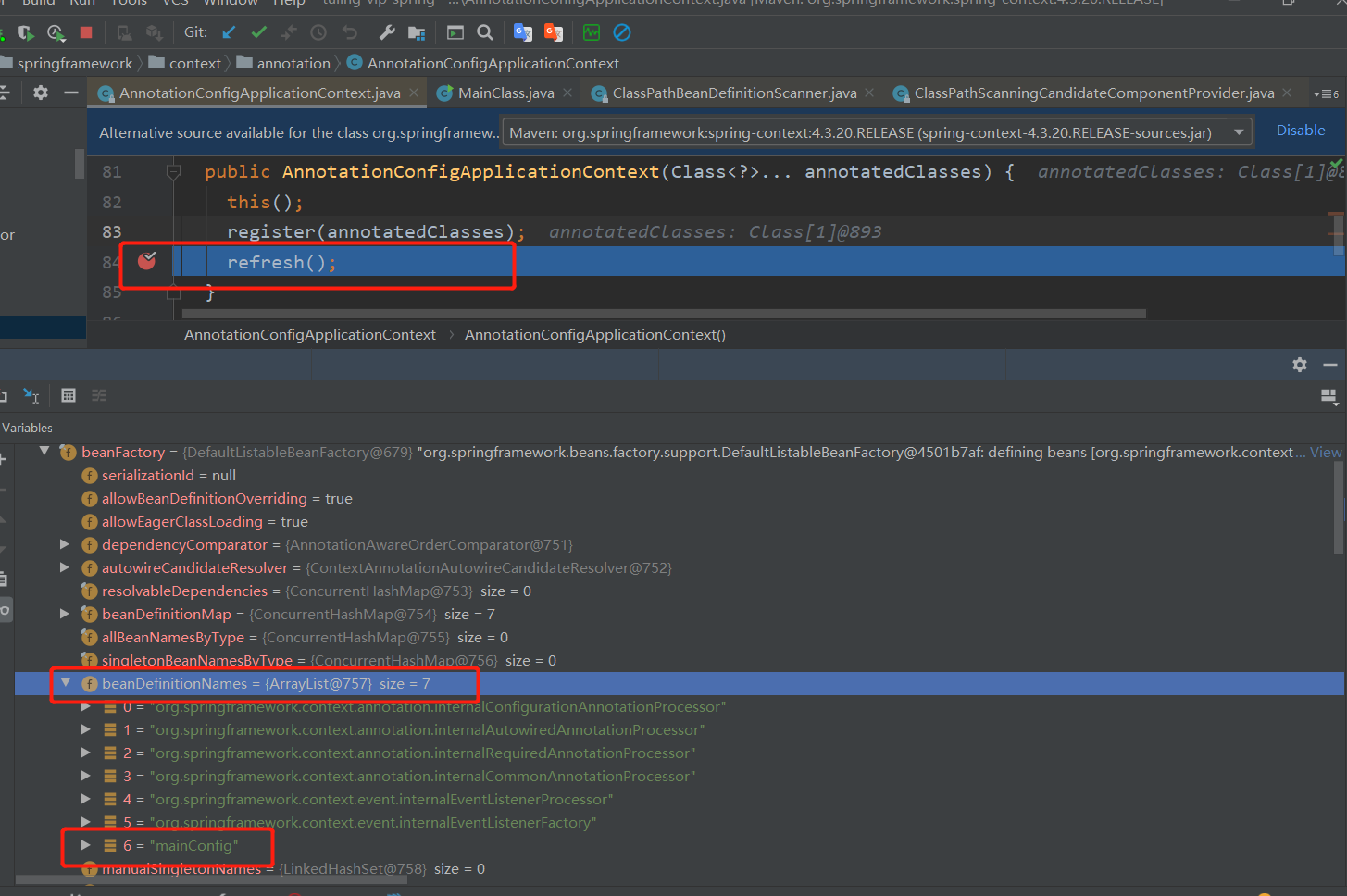Expand the dependencyComparator node
The height and width of the screenshot is (896, 1347).
(x=64, y=544)
